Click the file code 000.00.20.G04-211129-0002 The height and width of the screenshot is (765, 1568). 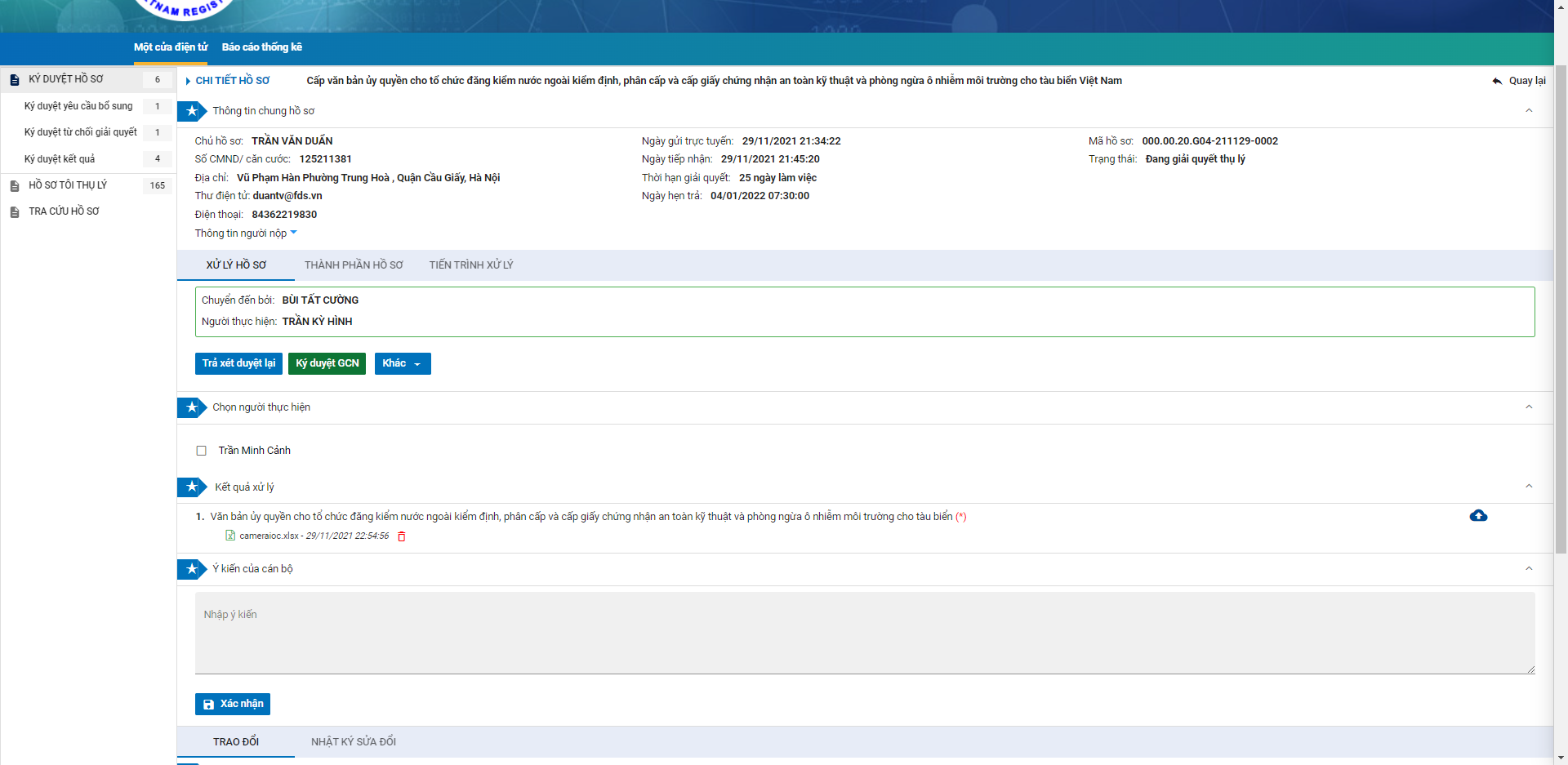1209,141
